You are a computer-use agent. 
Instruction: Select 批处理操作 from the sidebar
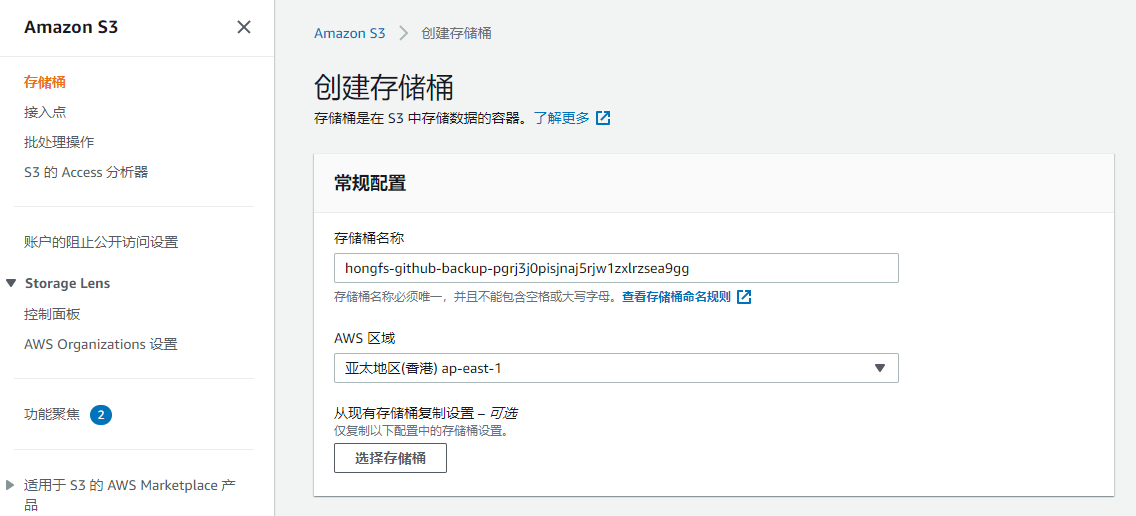(59, 142)
